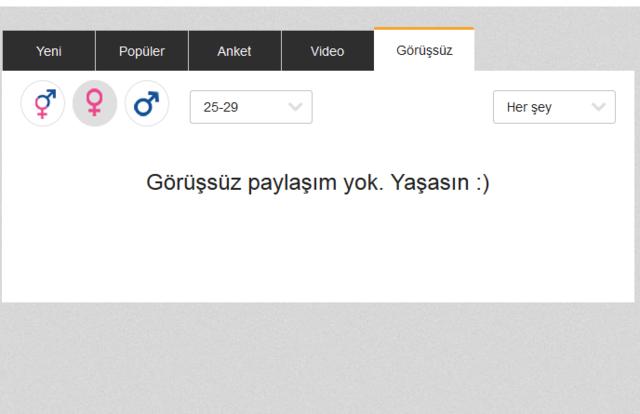Open the Anket tab
This screenshot has width=640, height=414.
tap(235, 51)
